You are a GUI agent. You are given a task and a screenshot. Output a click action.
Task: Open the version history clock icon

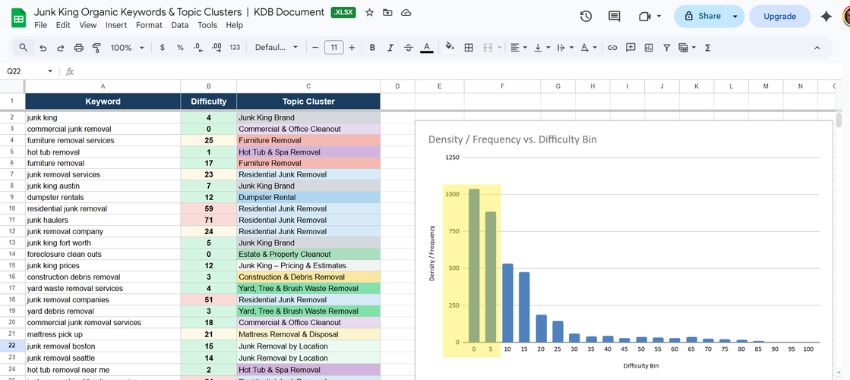(585, 16)
